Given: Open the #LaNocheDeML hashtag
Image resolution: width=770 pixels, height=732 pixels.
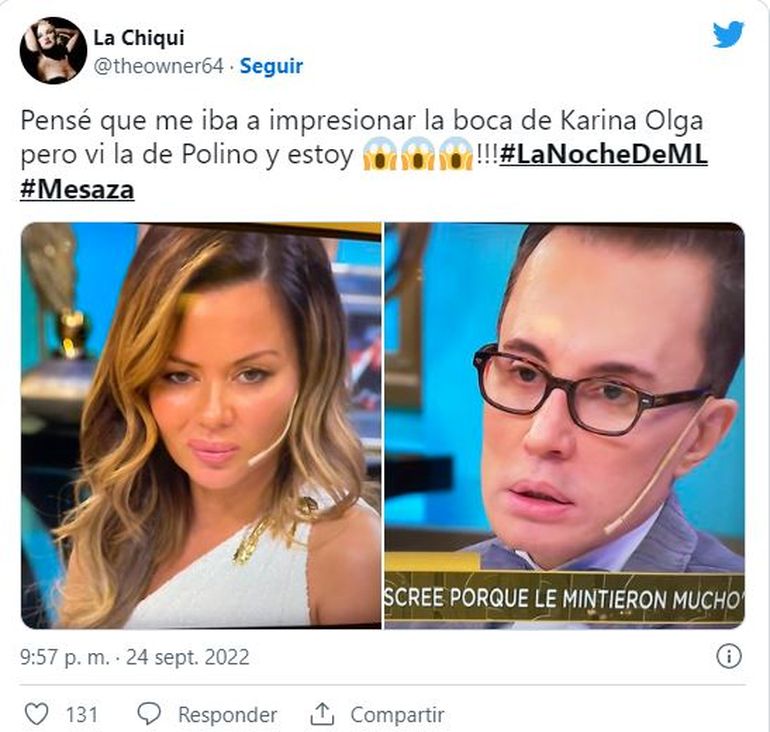Looking at the screenshot, I should click(x=604, y=154).
